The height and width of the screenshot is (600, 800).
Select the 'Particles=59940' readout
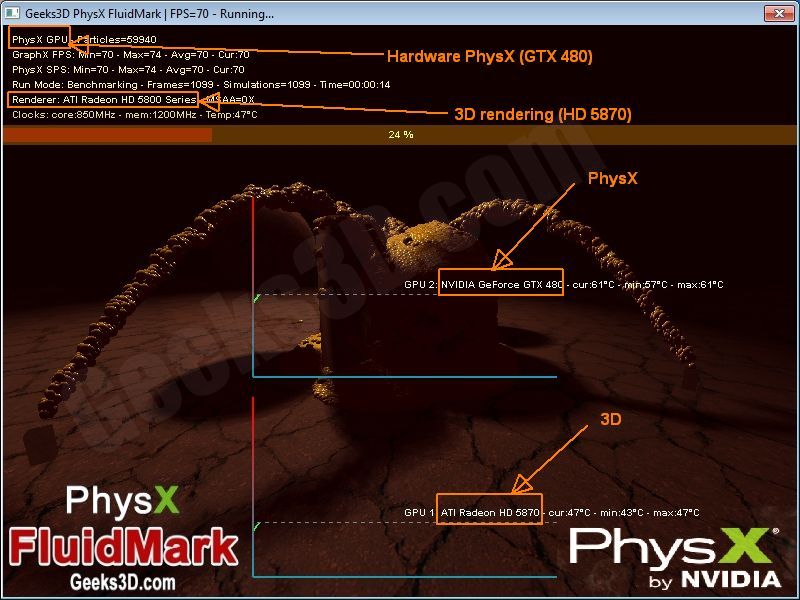tap(117, 39)
